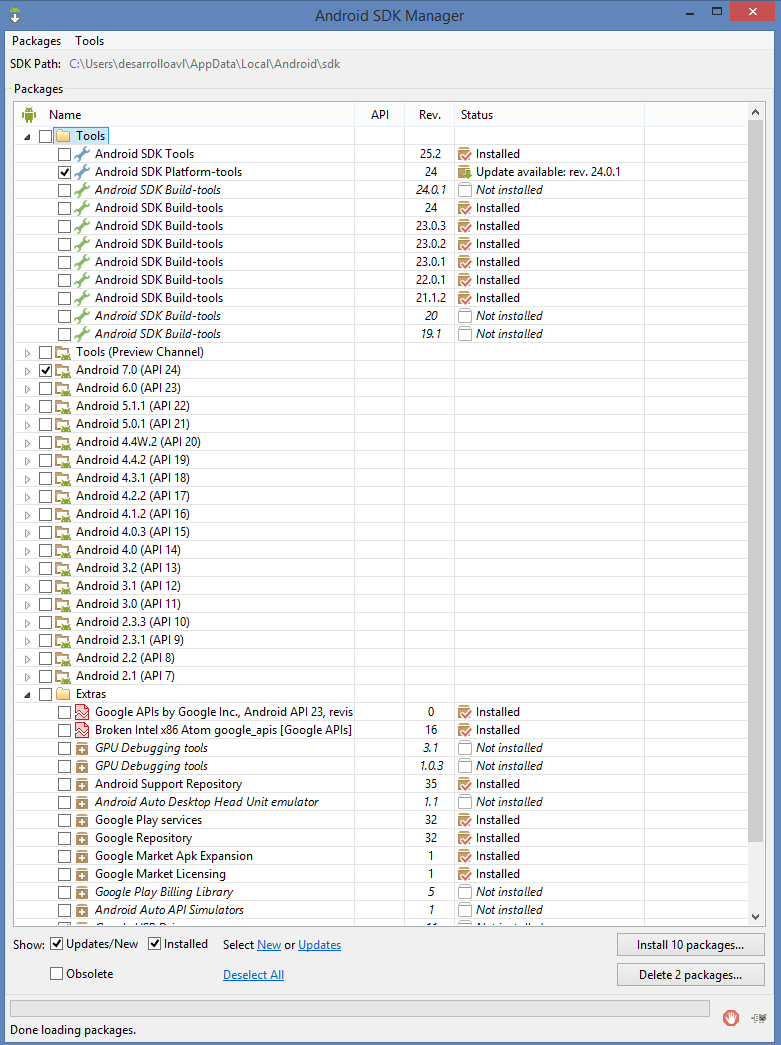Click the folder icon for Tools (Preview Channel)
The height and width of the screenshot is (1045, 781).
point(63,352)
